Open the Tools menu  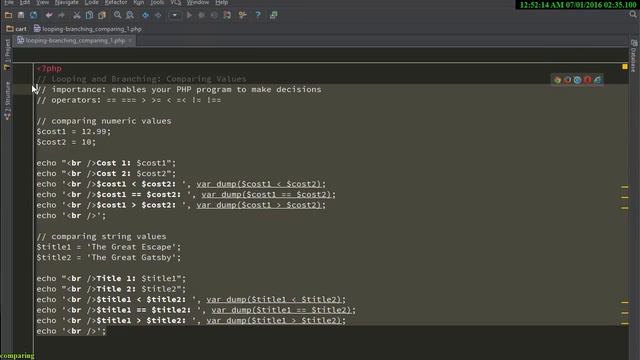point(157,2)
